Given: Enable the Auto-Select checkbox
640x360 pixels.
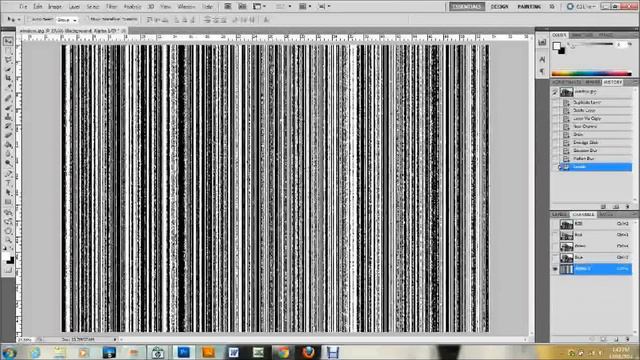Looking at the screenshot, I should coord(29,20).
